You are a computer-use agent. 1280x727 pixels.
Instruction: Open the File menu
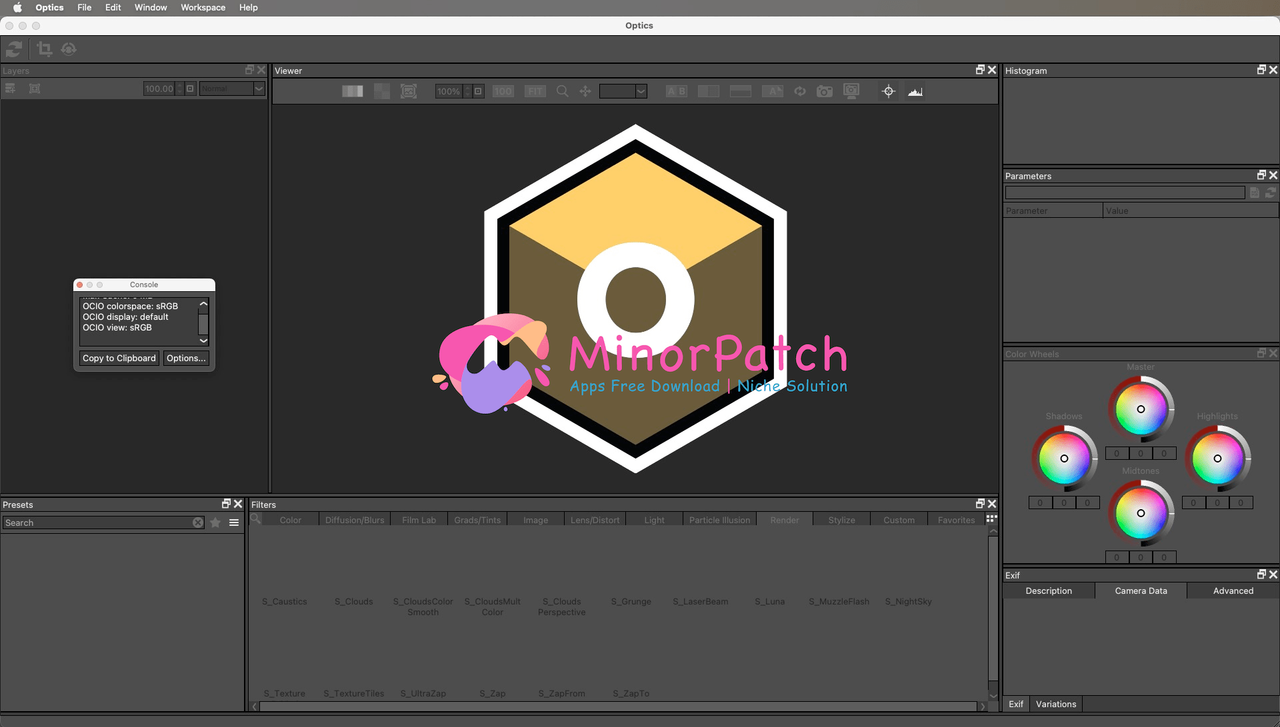pos(84,7)
